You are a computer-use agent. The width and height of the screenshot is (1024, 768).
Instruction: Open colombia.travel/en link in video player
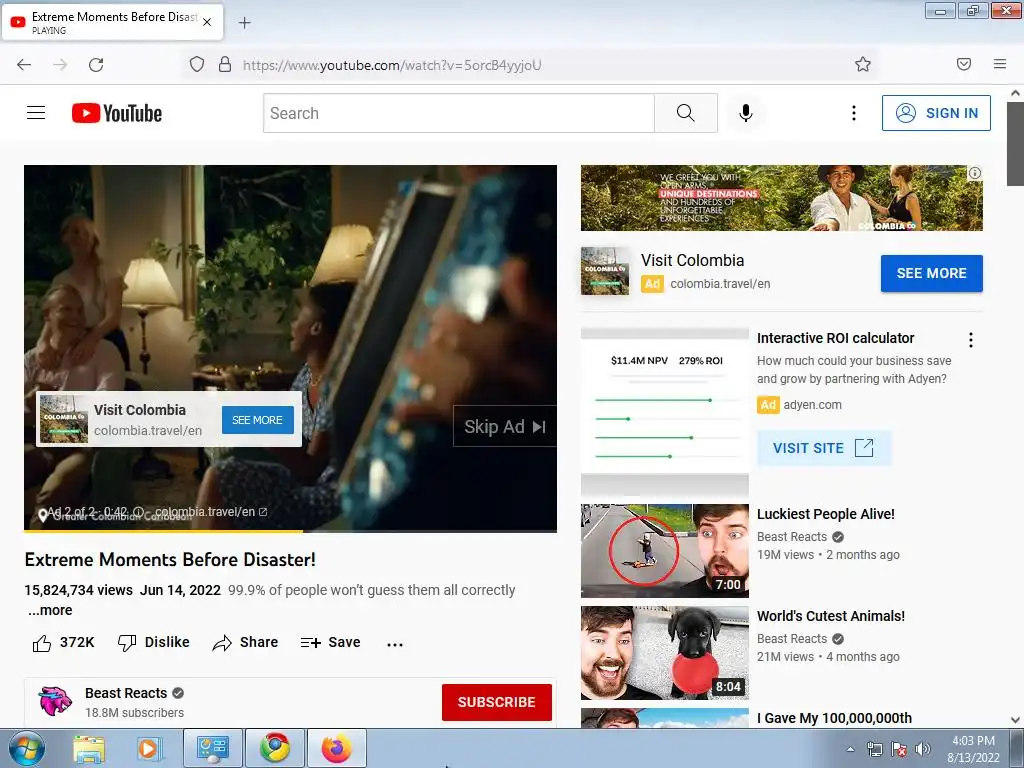tap(210, 512)
